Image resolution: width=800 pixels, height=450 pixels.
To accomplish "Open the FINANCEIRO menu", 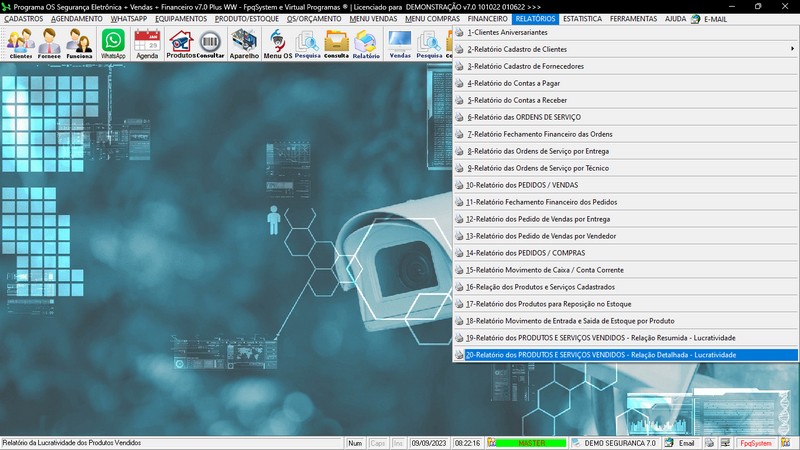I will coord(487,19).
